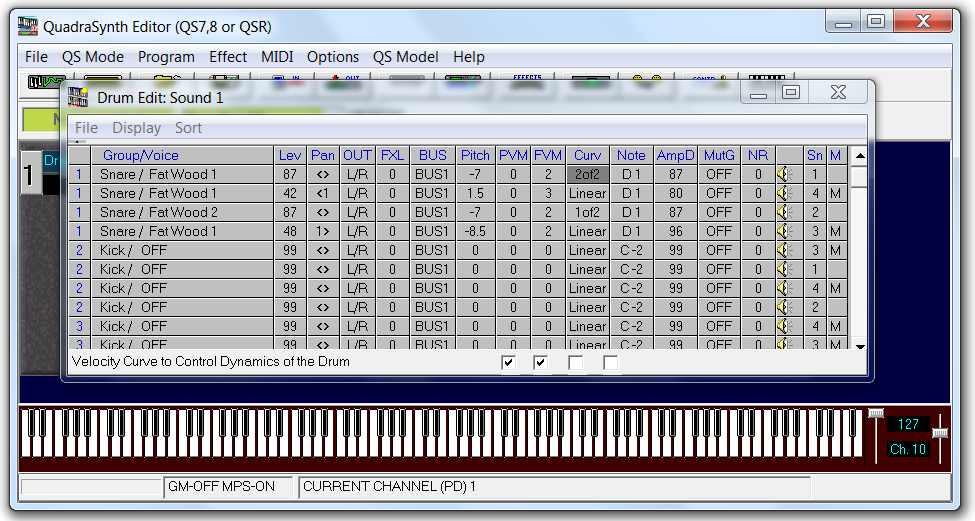975x521 pixels.
Task: Click speaker icon in first Snare FatWood 1 row
Action: 785,175
